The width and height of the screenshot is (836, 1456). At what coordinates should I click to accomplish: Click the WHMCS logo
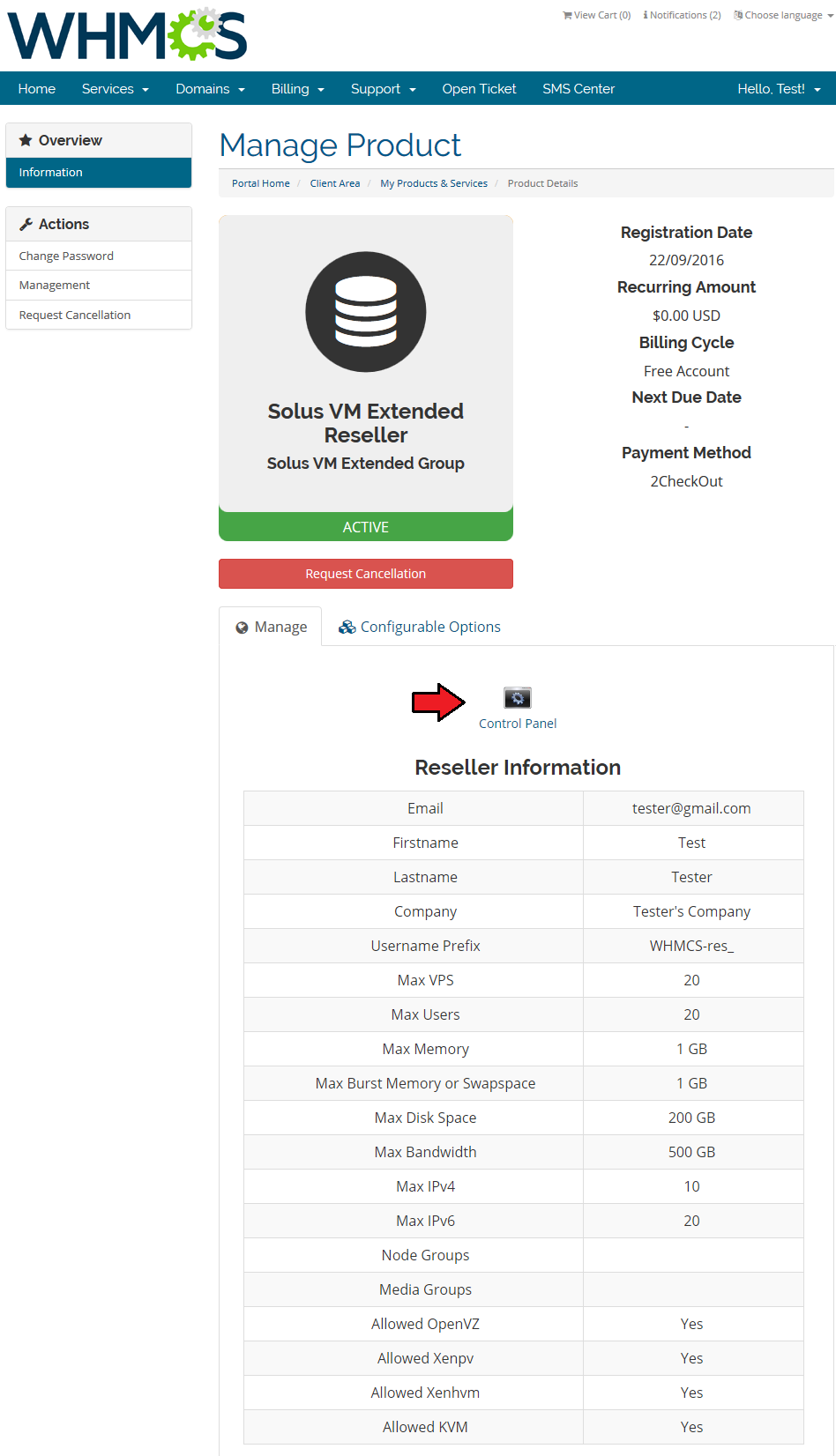[127, 35]
